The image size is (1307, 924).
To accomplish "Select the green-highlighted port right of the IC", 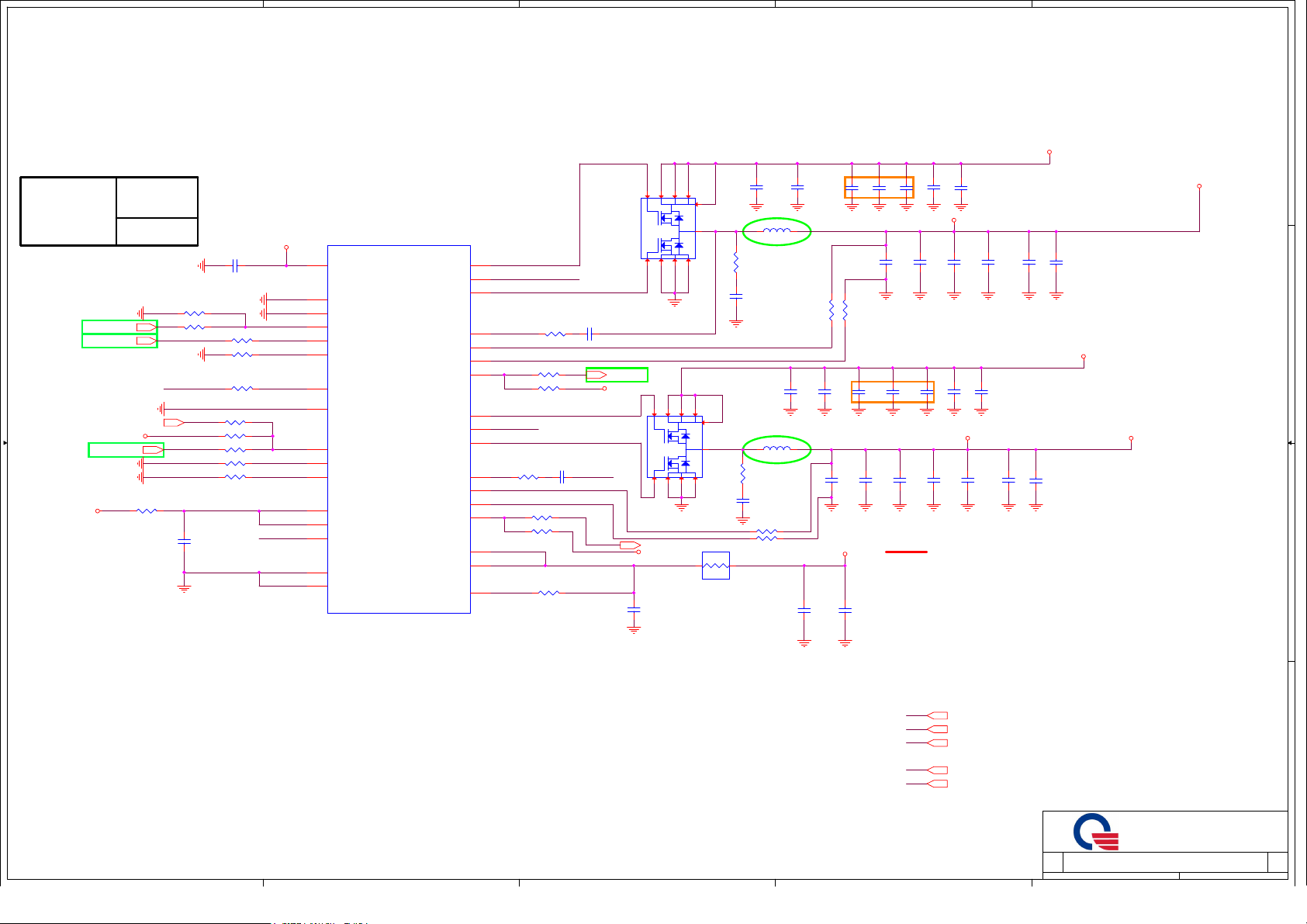I will coord(617,375).
